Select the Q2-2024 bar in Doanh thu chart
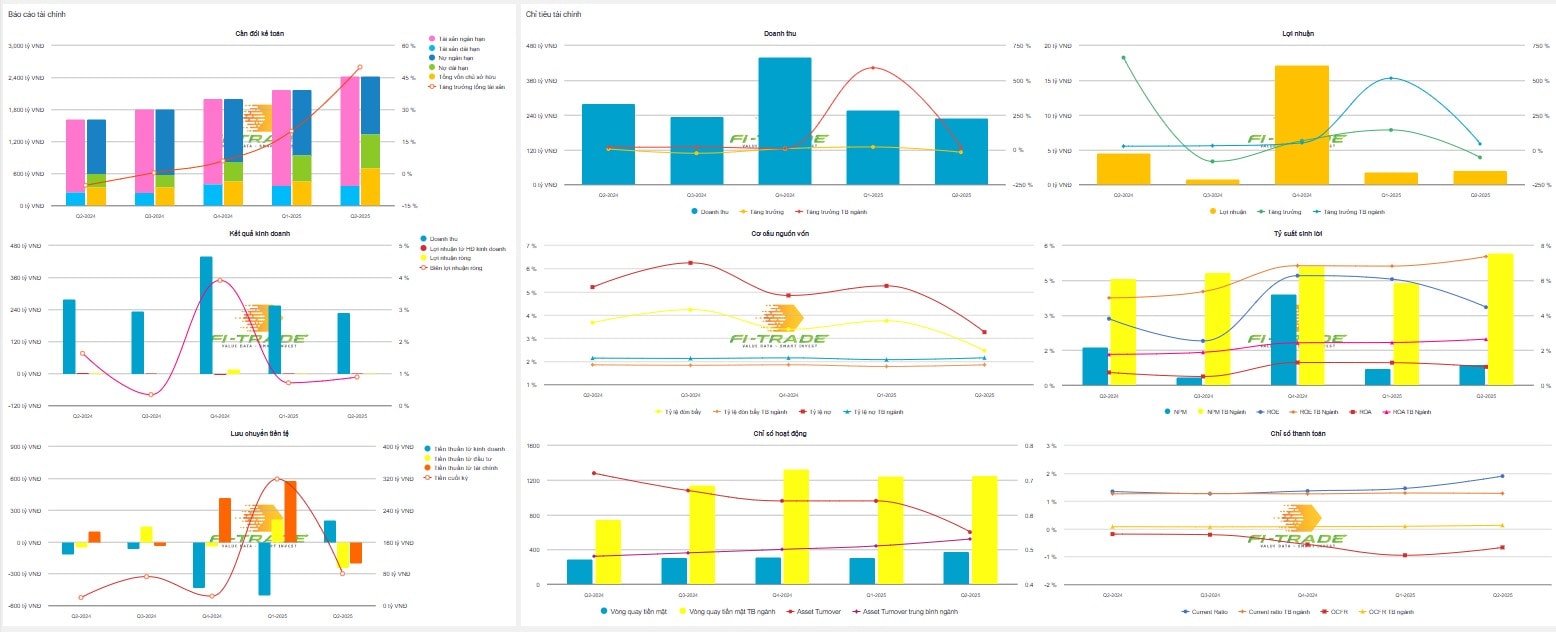 [x=608, y=144]
